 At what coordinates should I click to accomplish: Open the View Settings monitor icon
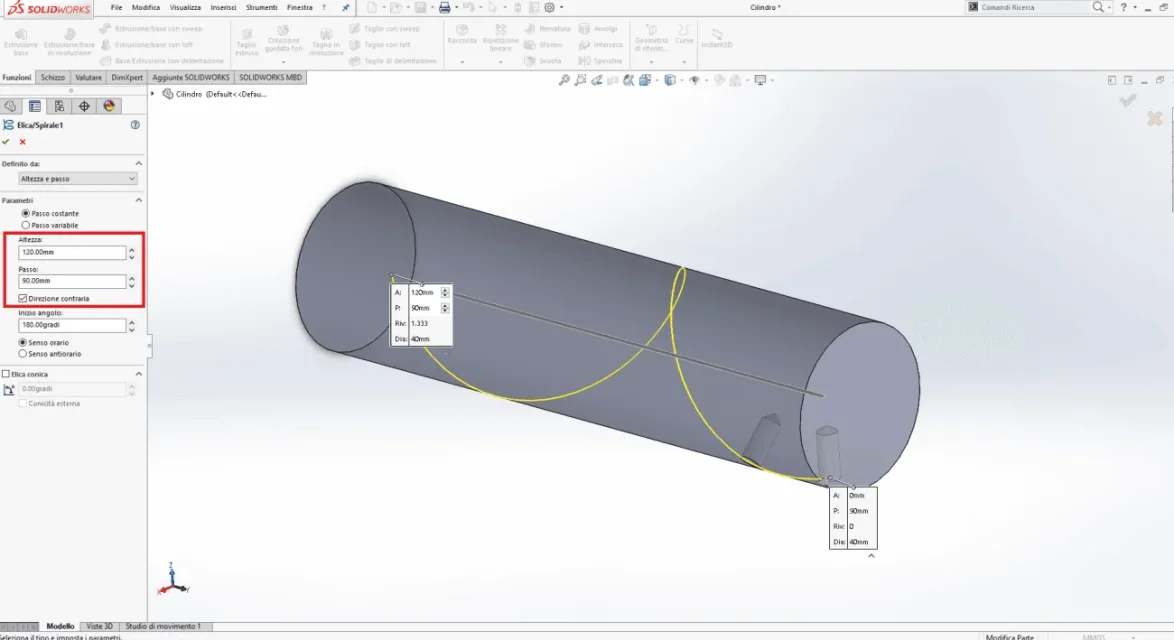coord(761,80)
